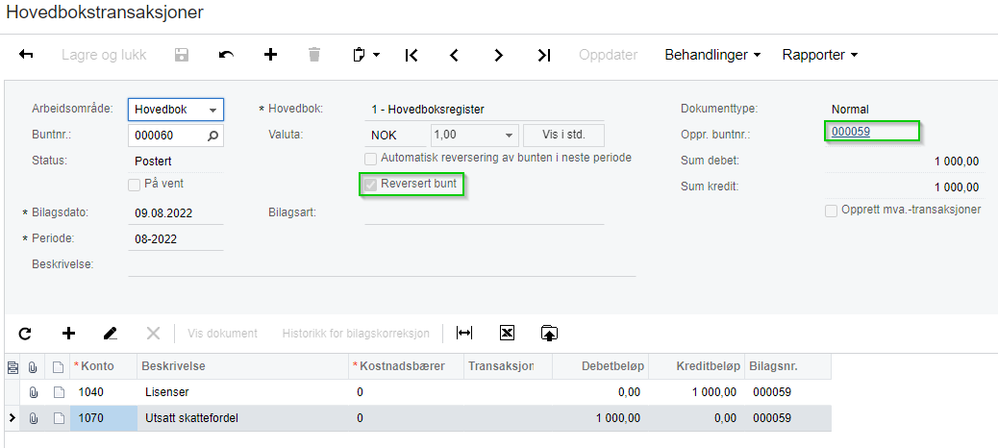Click the Oppdater button

pyautogui.click(x=608, y=55)
